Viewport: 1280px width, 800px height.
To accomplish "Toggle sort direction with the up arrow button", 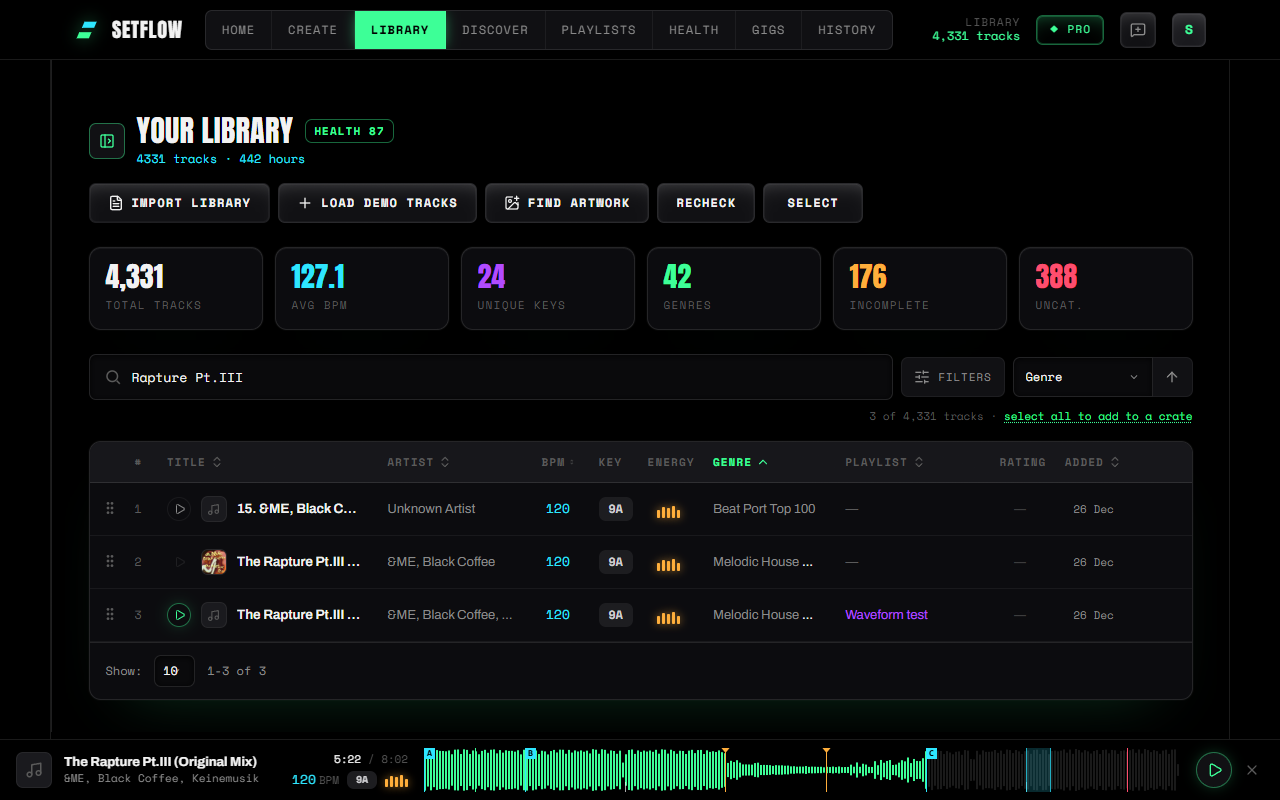I will pos(1172,377).
